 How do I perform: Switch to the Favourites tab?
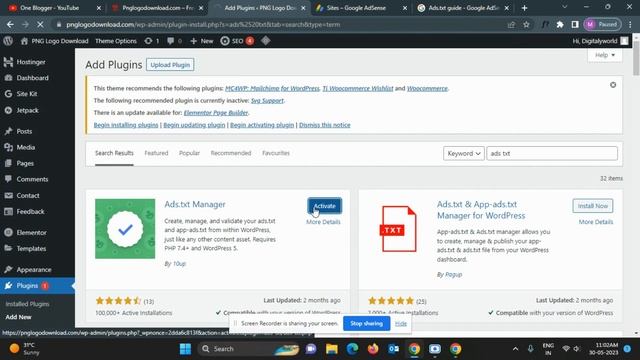[x=276, y=153]
